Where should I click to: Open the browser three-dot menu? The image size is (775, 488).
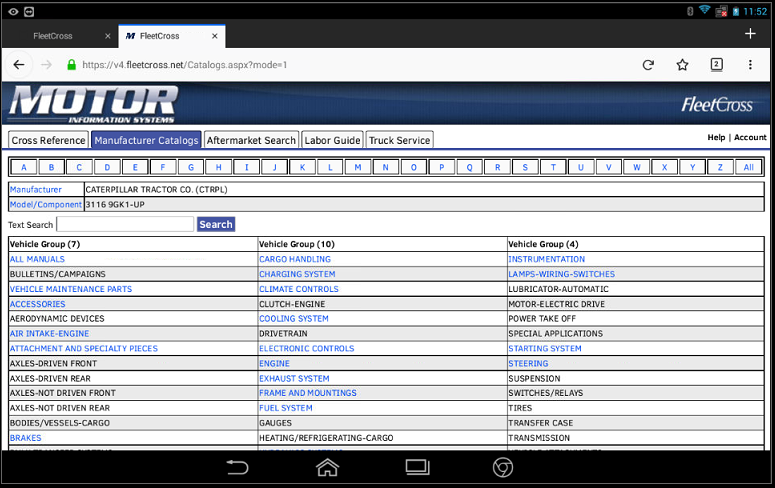click(x=750, y=65)
